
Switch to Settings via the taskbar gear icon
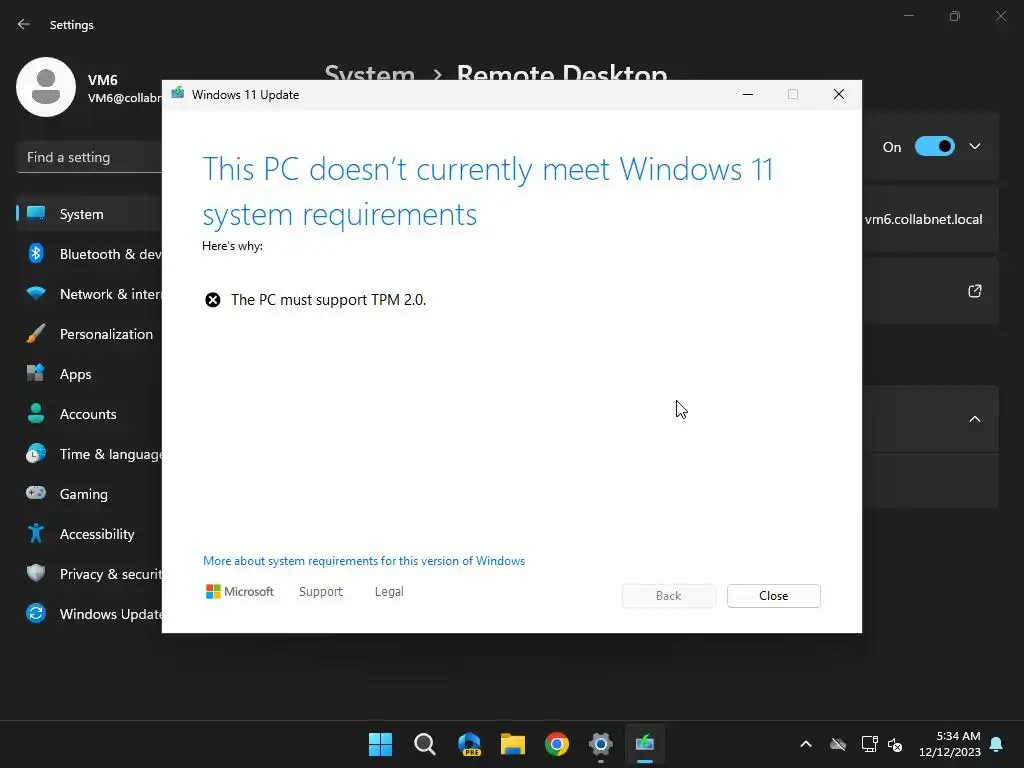coord(601,744)
